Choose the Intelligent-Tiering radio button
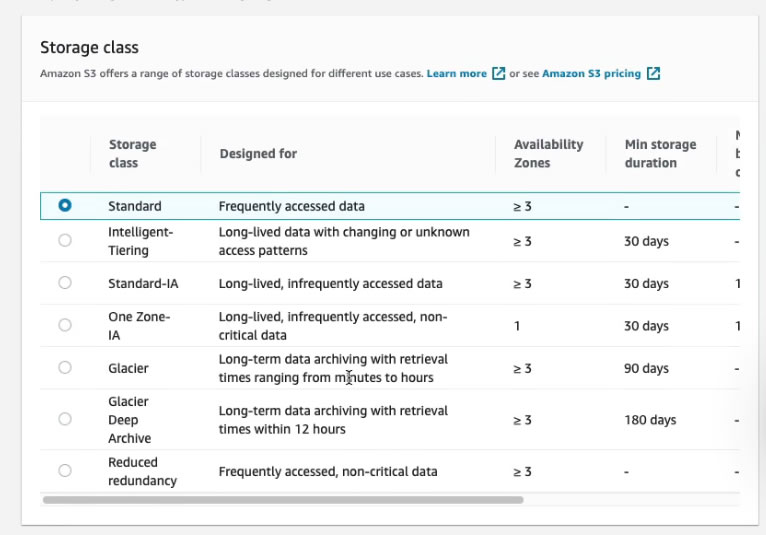The image size is (766, 535). pos(65,241)
